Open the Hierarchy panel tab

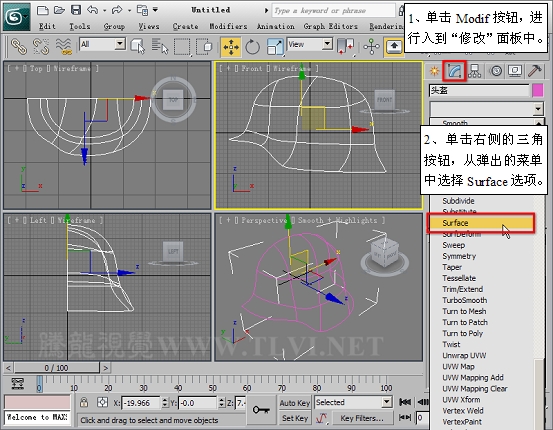tap(475, 71)
